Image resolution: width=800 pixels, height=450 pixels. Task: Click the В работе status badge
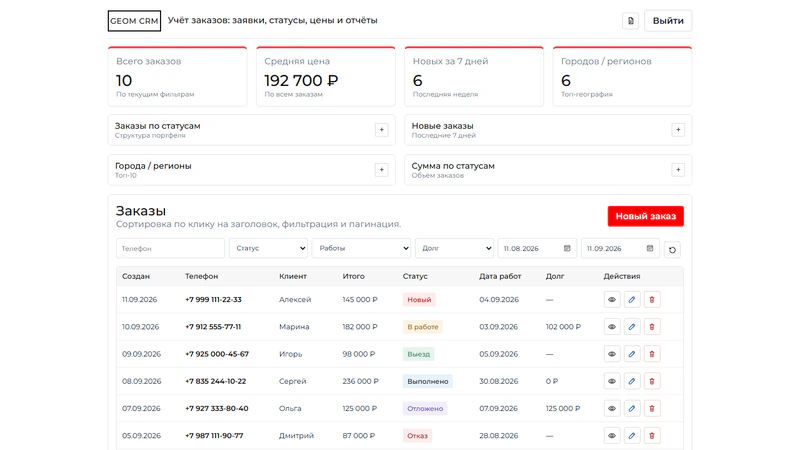pyautogui.click(x=422, y=327)
